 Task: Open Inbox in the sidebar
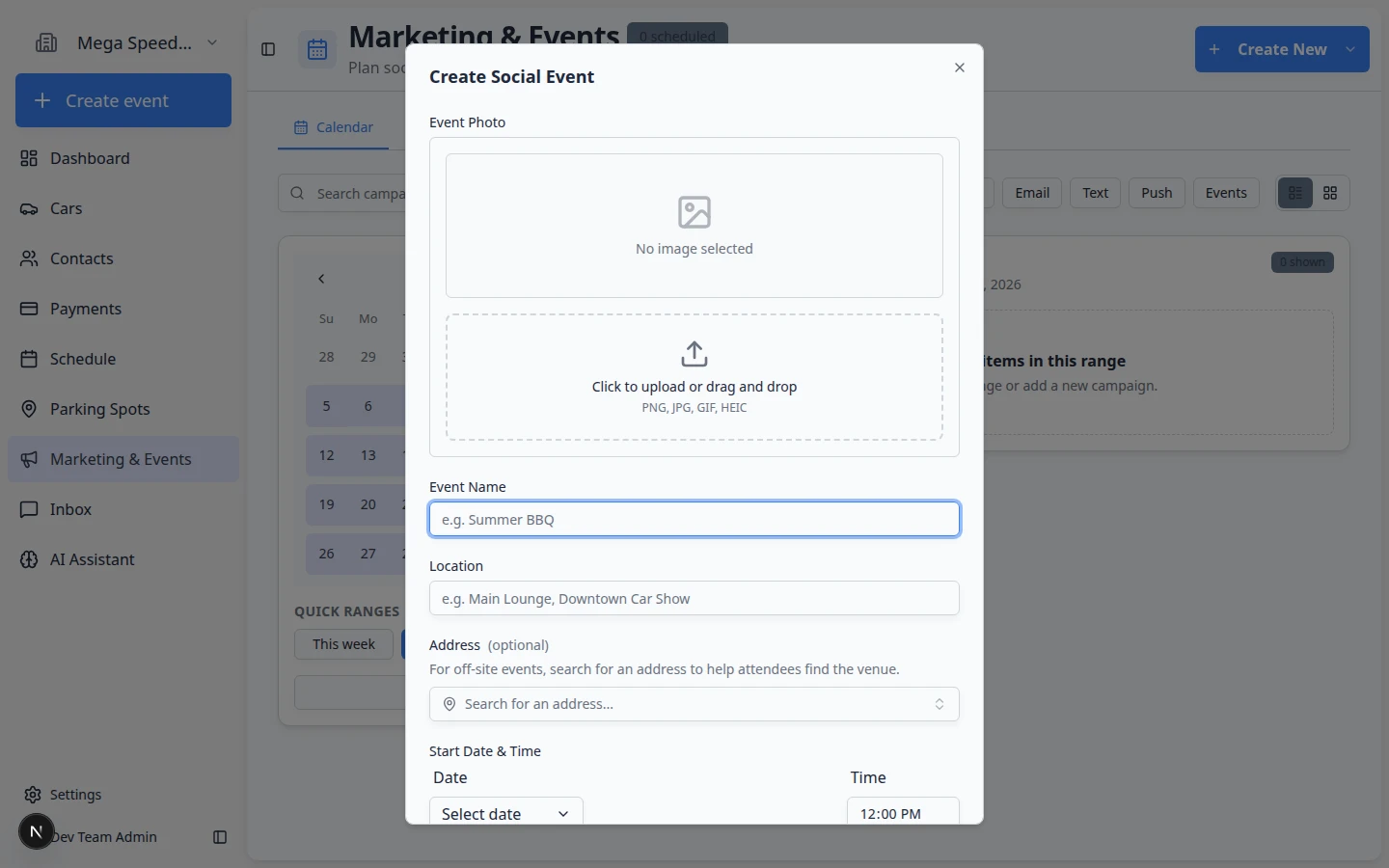pyautogui.click(x=123, y=509)
